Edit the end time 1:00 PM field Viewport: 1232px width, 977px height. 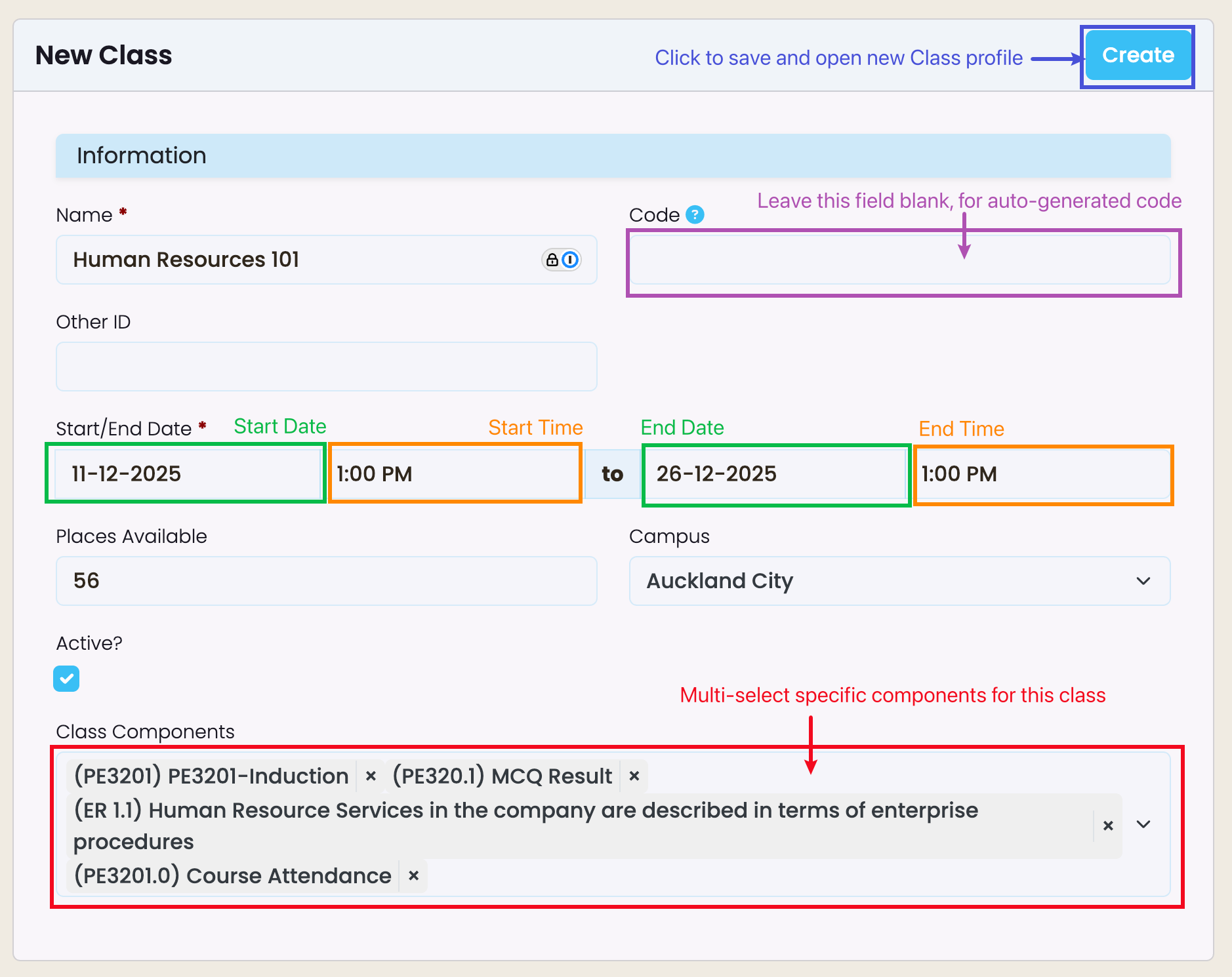(x=1042, y=474)
